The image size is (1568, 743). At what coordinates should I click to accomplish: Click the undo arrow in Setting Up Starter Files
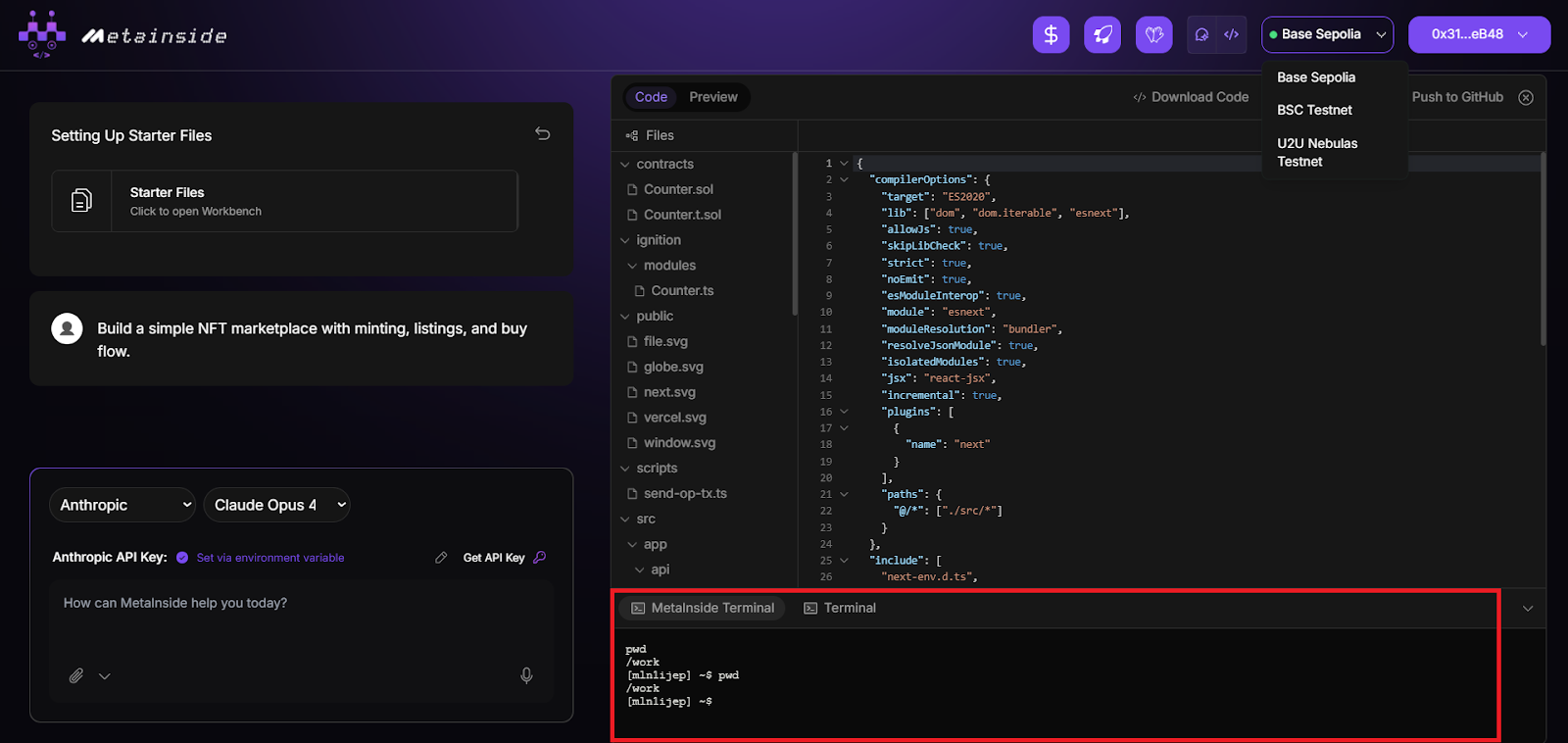(x=542, y=134)
